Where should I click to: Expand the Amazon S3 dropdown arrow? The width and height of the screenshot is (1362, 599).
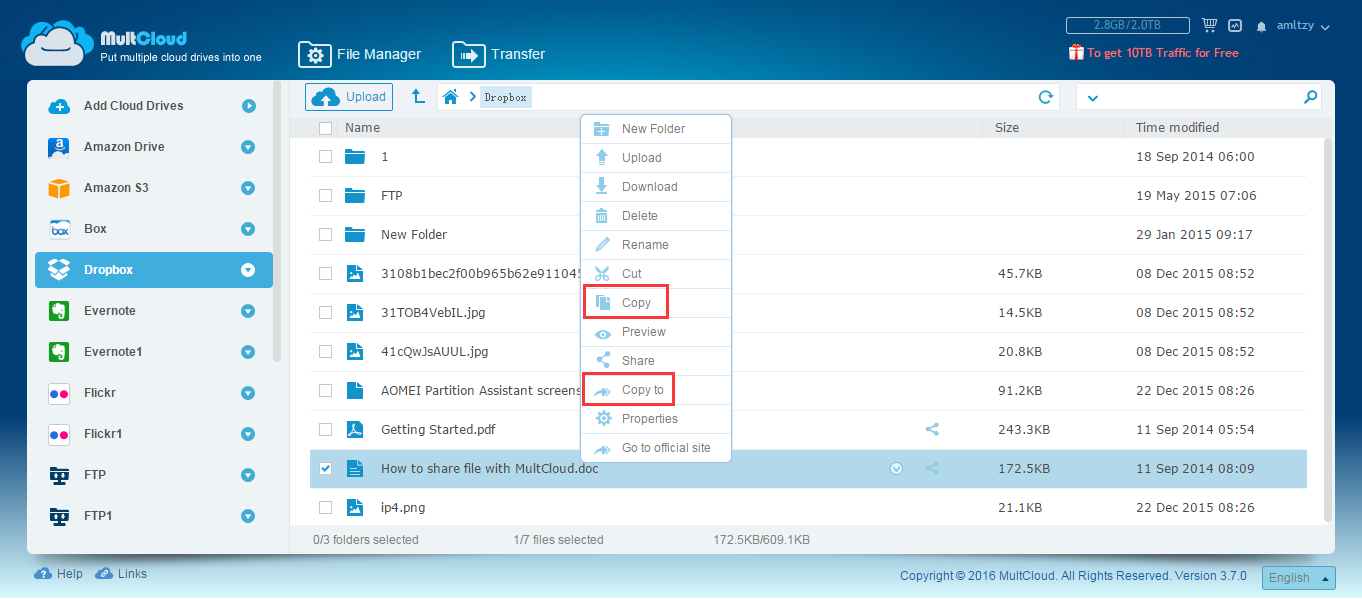248,188
